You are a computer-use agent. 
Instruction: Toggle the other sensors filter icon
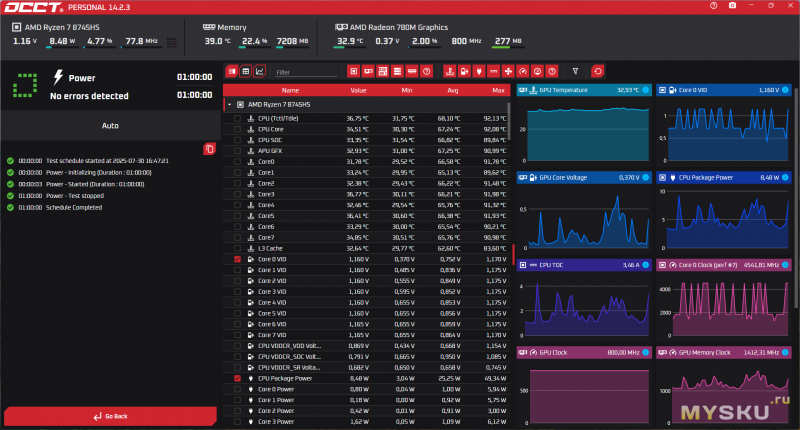[552, 71]
